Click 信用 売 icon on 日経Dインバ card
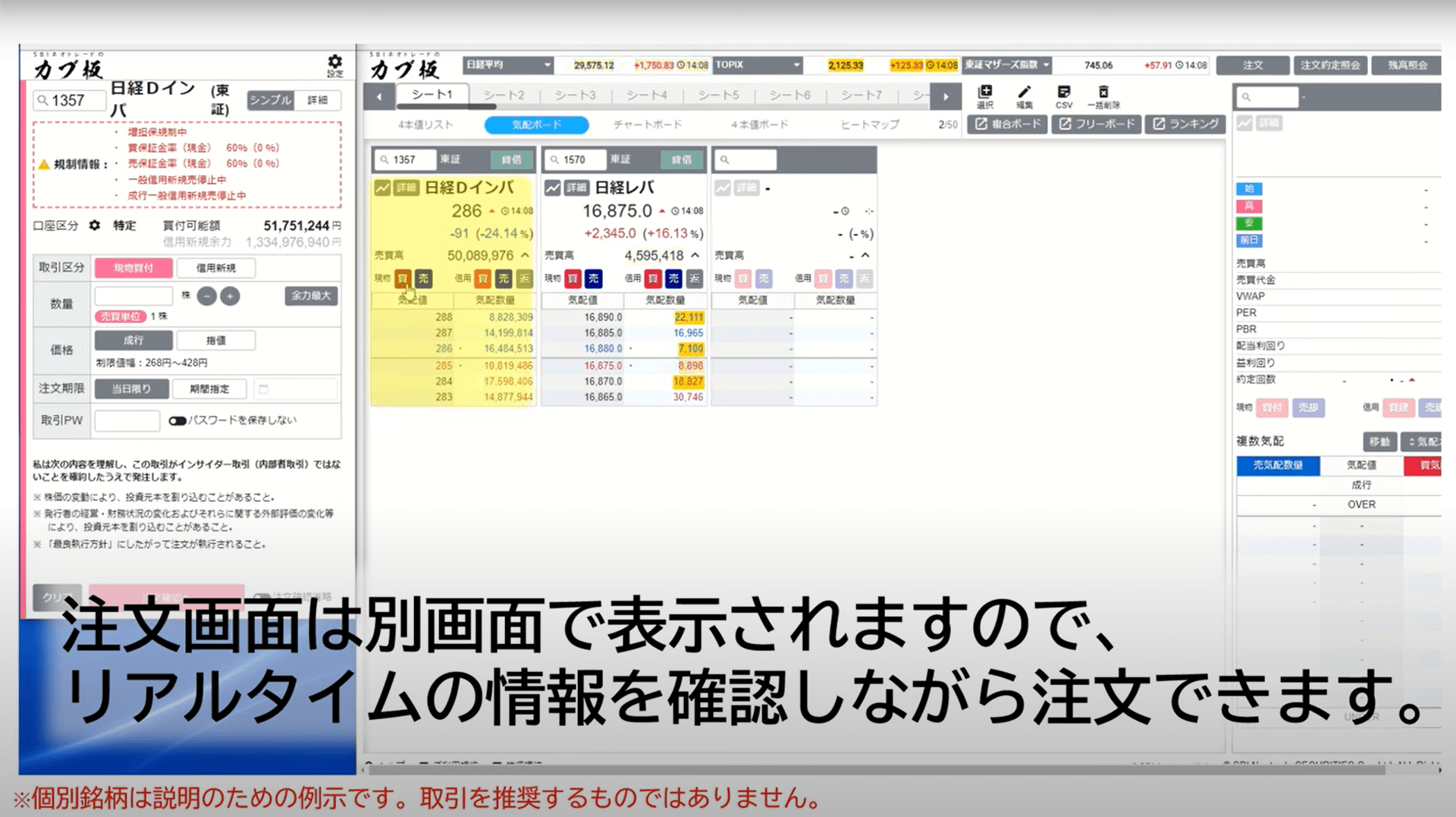 pos(504,278)
